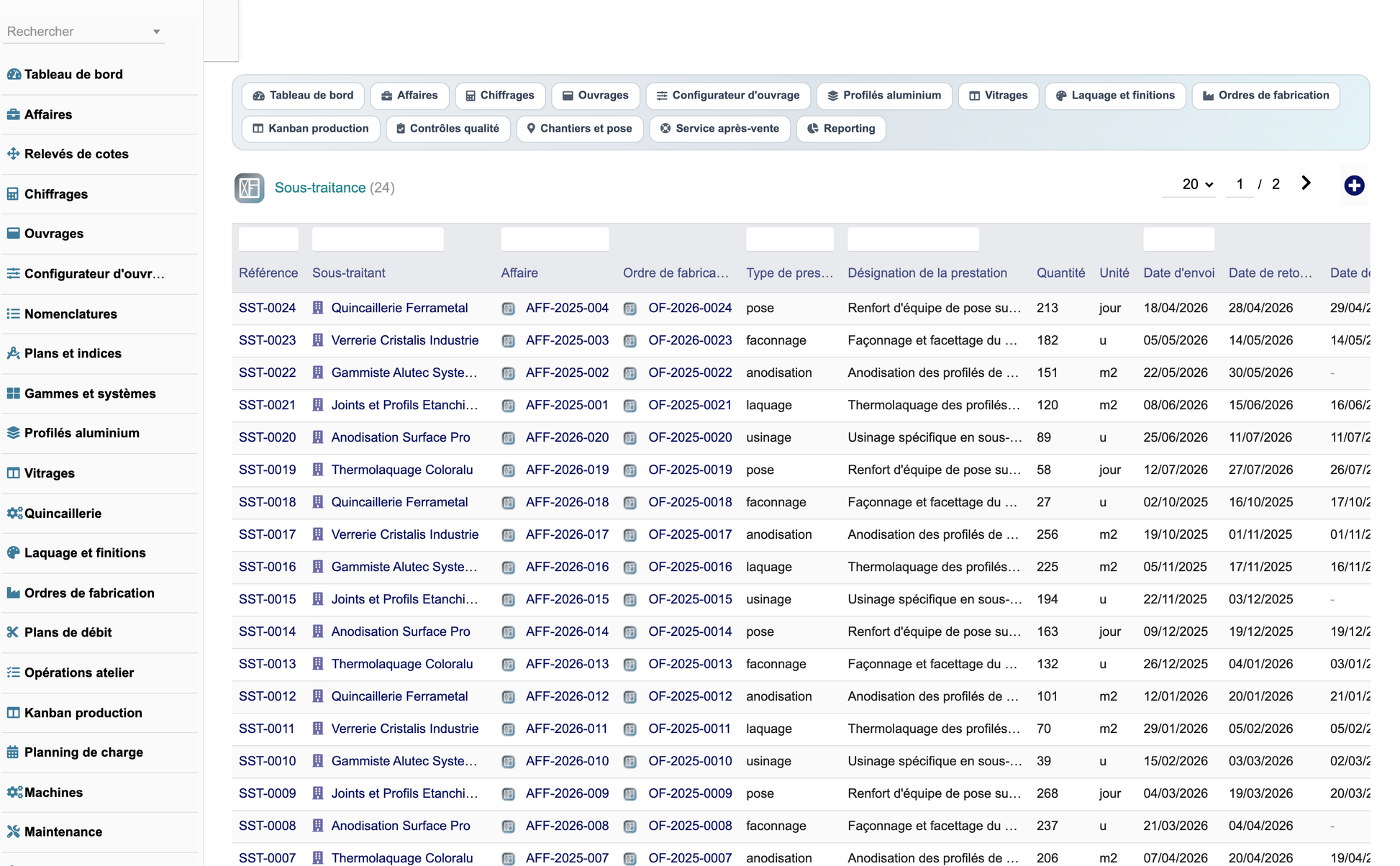Click the Machines gears icon
The image size is (1400, 866).
[x=14, y=793]
